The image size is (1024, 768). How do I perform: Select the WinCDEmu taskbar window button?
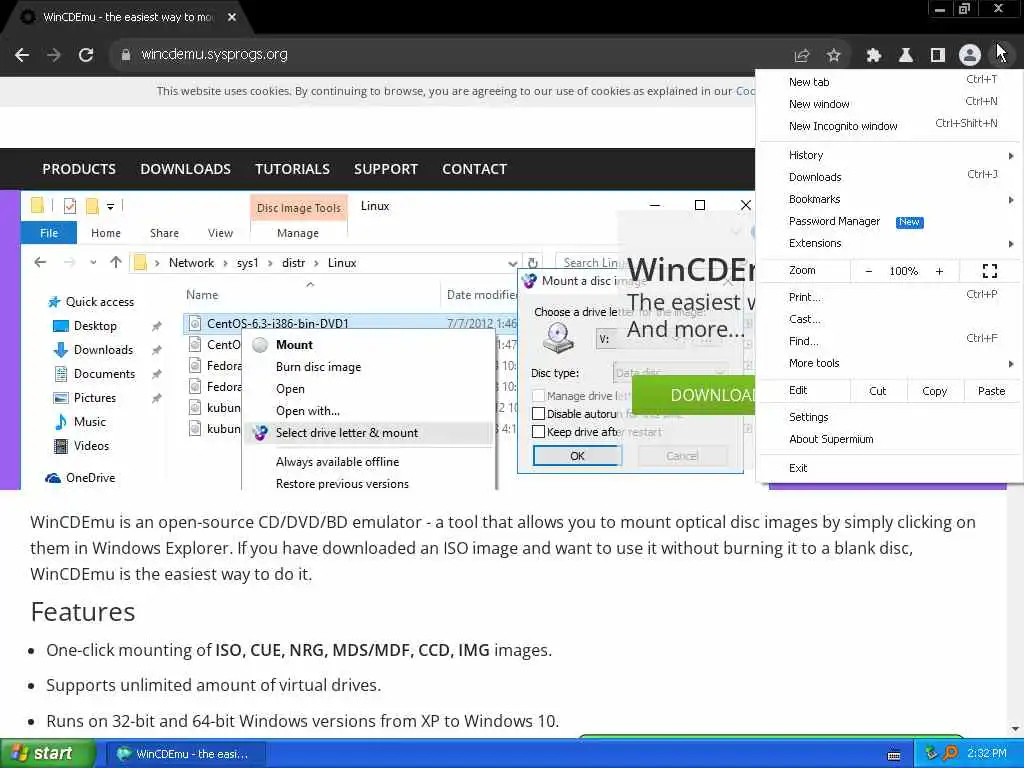(x=185, y=754)
